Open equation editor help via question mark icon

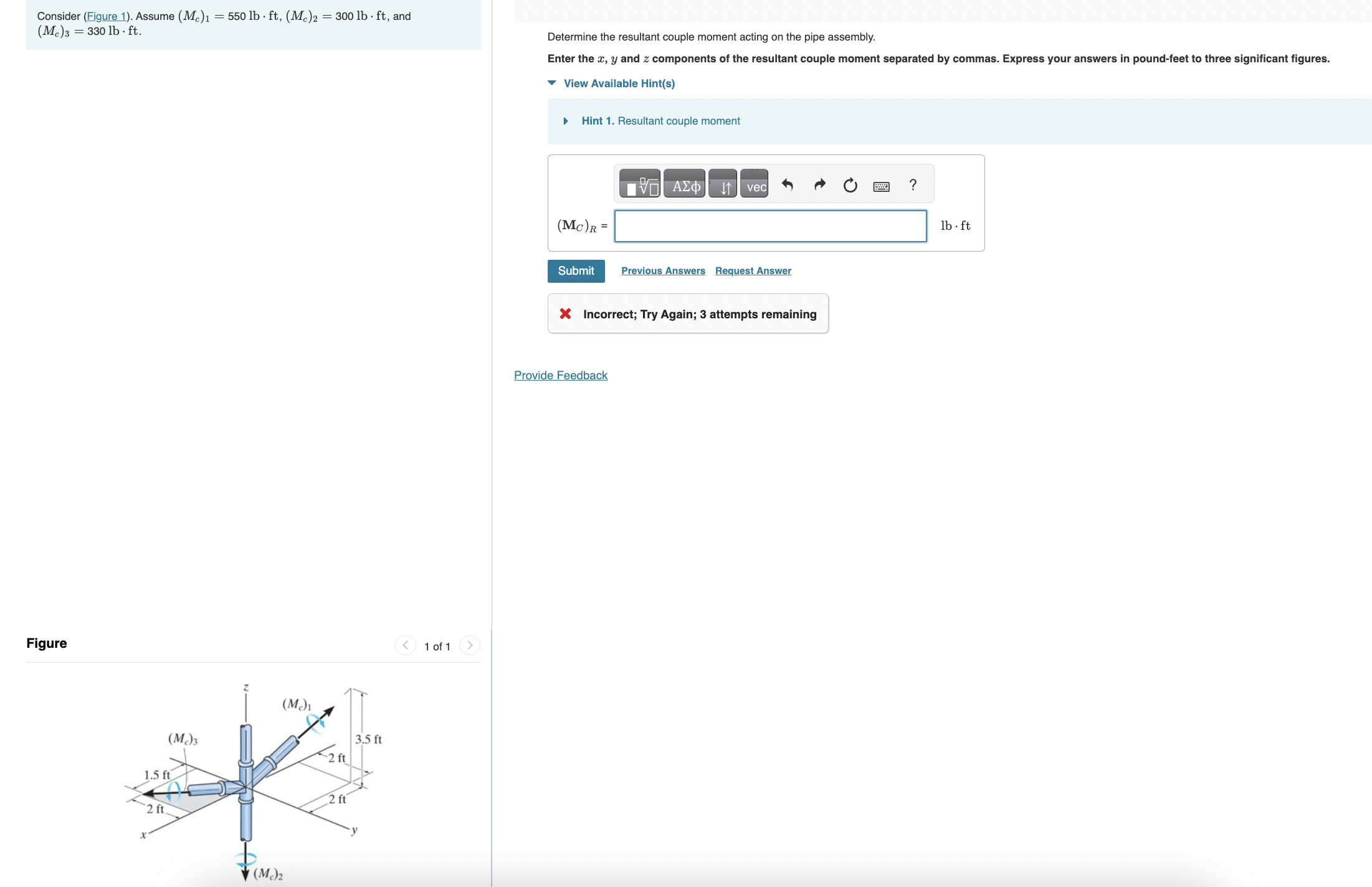912,184
